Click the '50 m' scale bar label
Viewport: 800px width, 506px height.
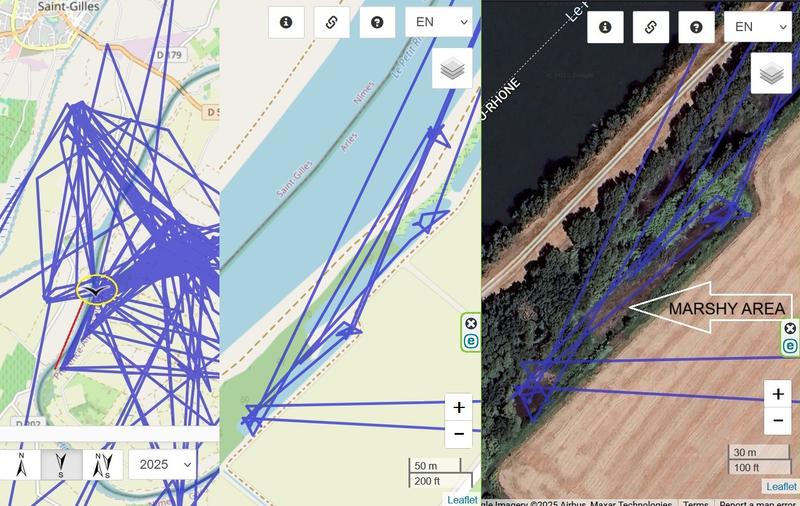pos(426,466)
